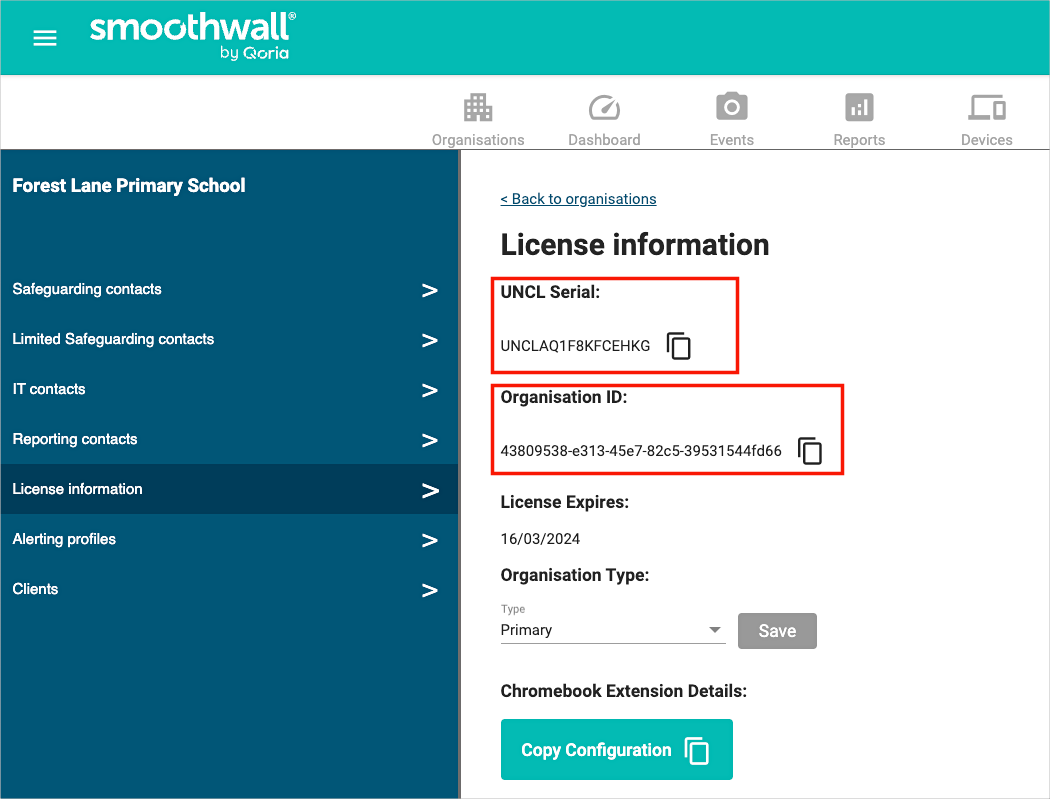Screen dimensions: 1050x799
Task: Click the Smoothwall by Qoria logo
Action: [192, 37]
